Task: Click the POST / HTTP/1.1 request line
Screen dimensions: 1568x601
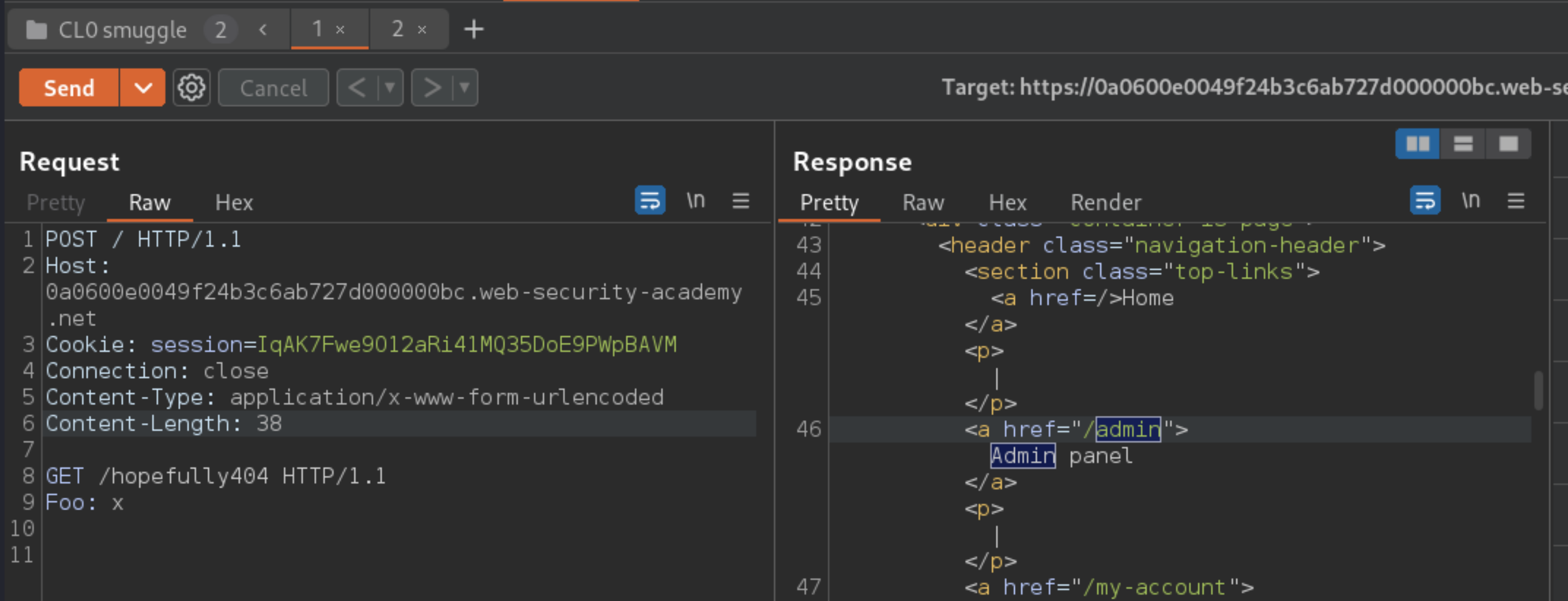Action: pyautogui.click(x=144, y=240)
